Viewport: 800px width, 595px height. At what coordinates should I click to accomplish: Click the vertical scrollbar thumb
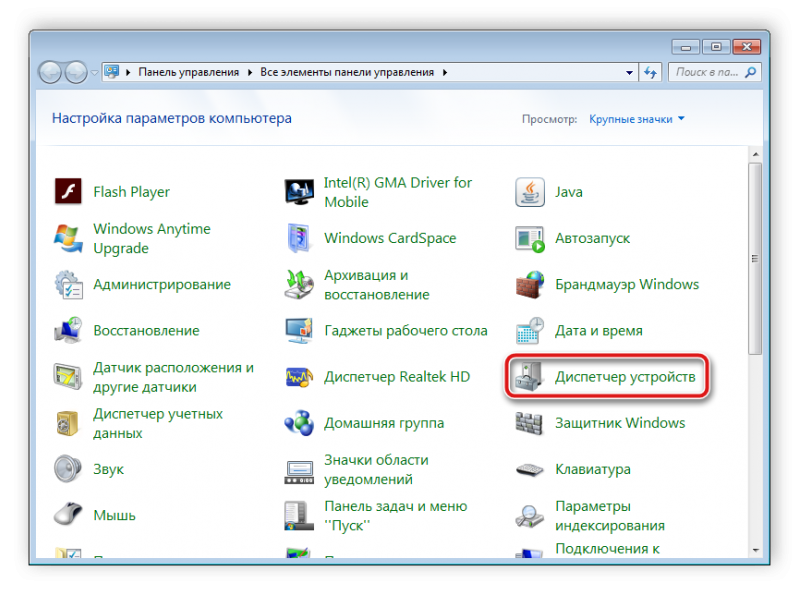756,258
